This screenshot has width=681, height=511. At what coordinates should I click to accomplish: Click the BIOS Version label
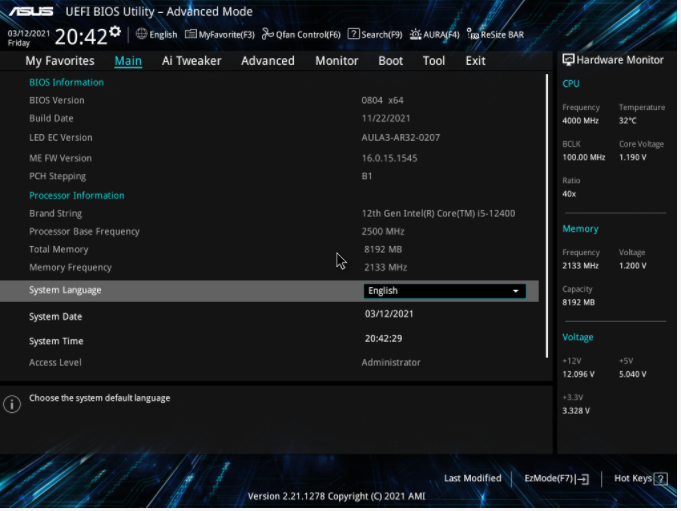pyautogui.click(x=57, y=100)
